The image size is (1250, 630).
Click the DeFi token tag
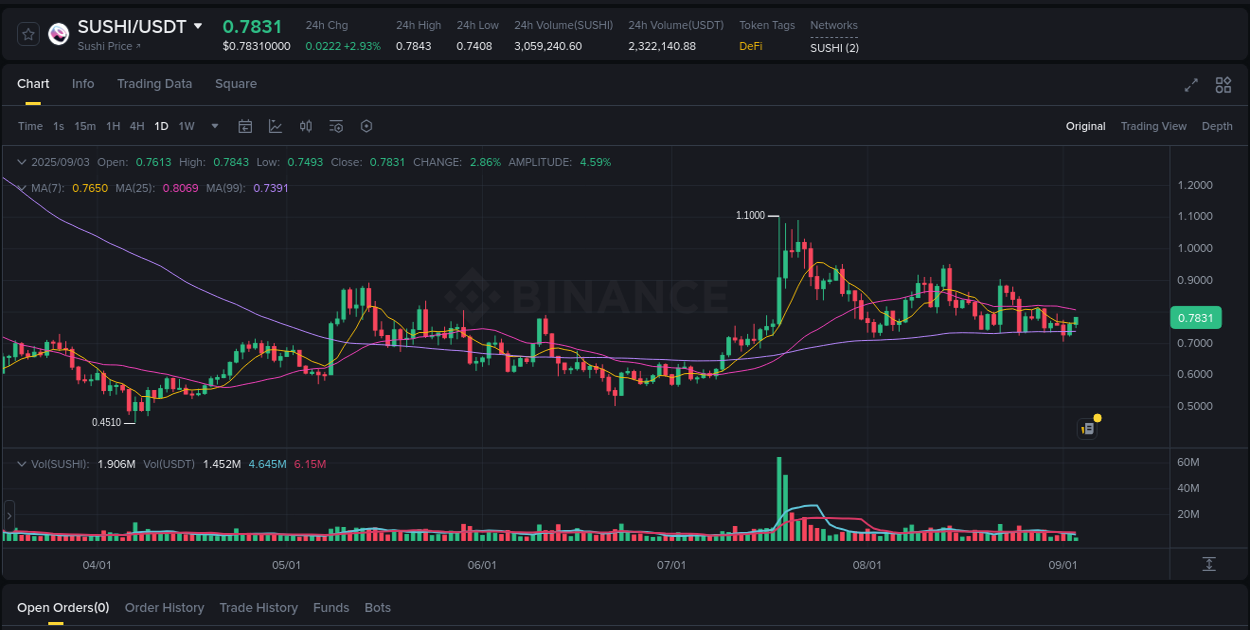750,45
